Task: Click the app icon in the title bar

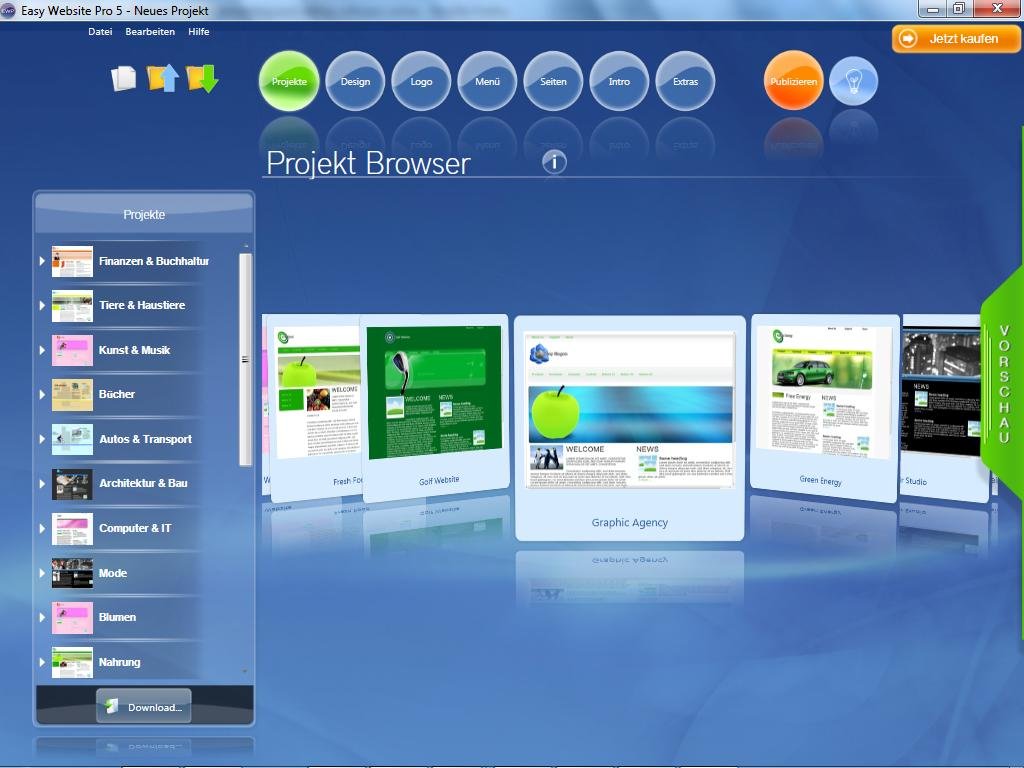Action: click(8, 10)
